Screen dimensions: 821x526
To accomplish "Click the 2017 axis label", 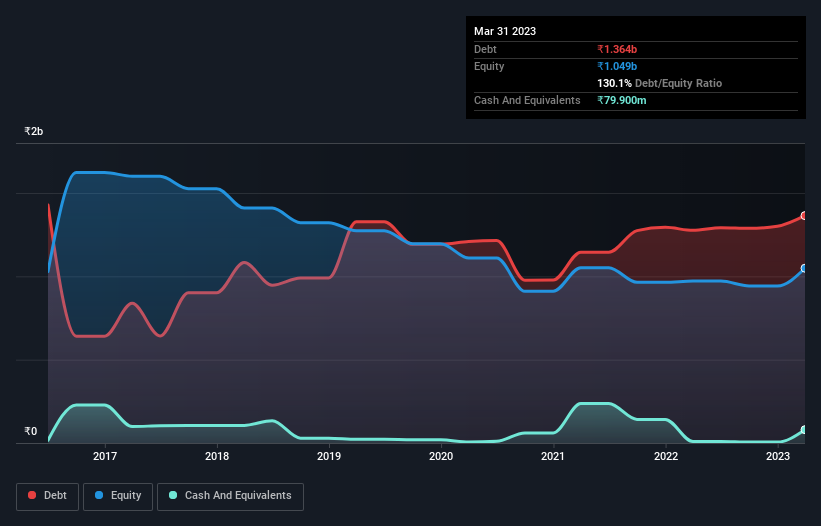I will 105,456.
